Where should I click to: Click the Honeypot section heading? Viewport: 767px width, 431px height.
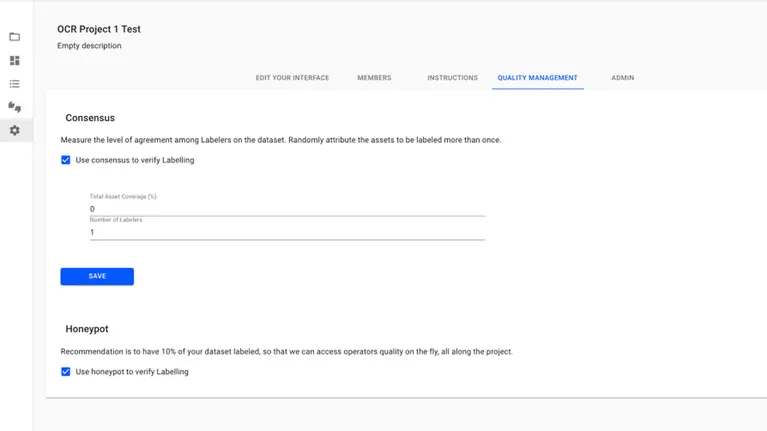[87, 329]
